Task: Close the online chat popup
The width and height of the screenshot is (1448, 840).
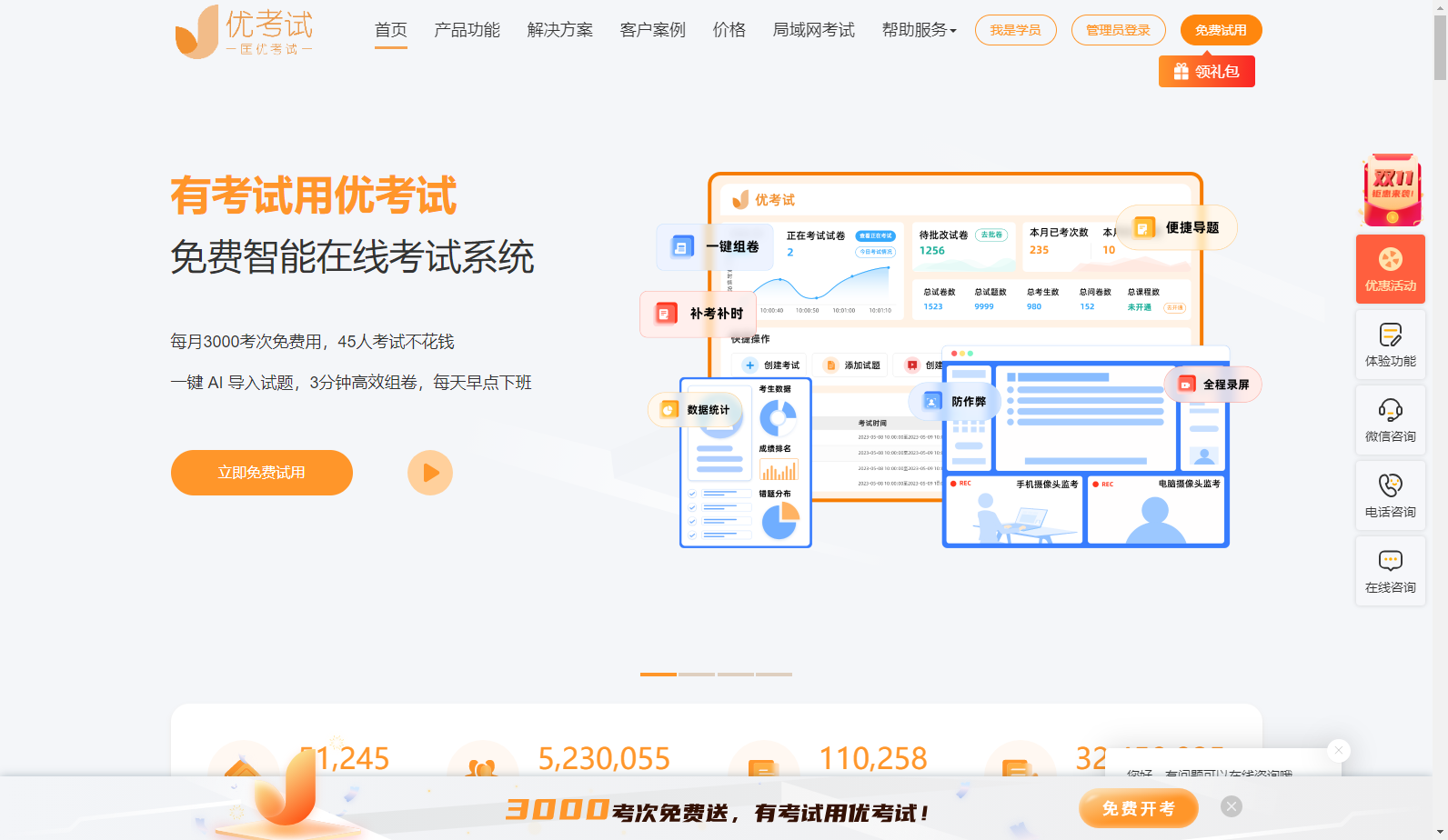Action: (1338, 750)
